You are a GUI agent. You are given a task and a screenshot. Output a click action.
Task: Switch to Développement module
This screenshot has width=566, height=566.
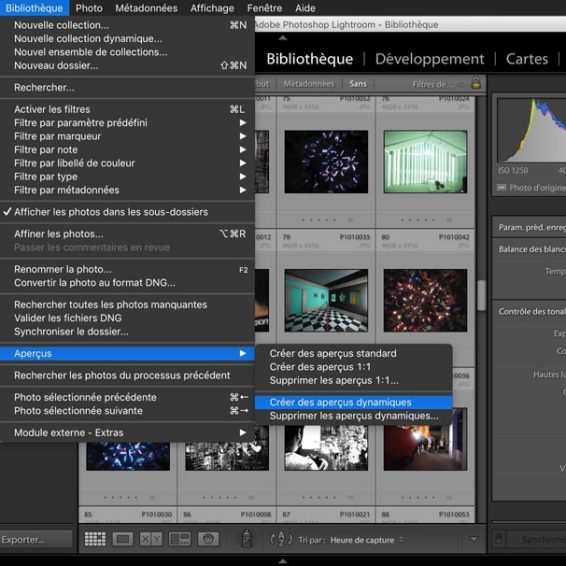pyautogui.click(x=430, y=59)
